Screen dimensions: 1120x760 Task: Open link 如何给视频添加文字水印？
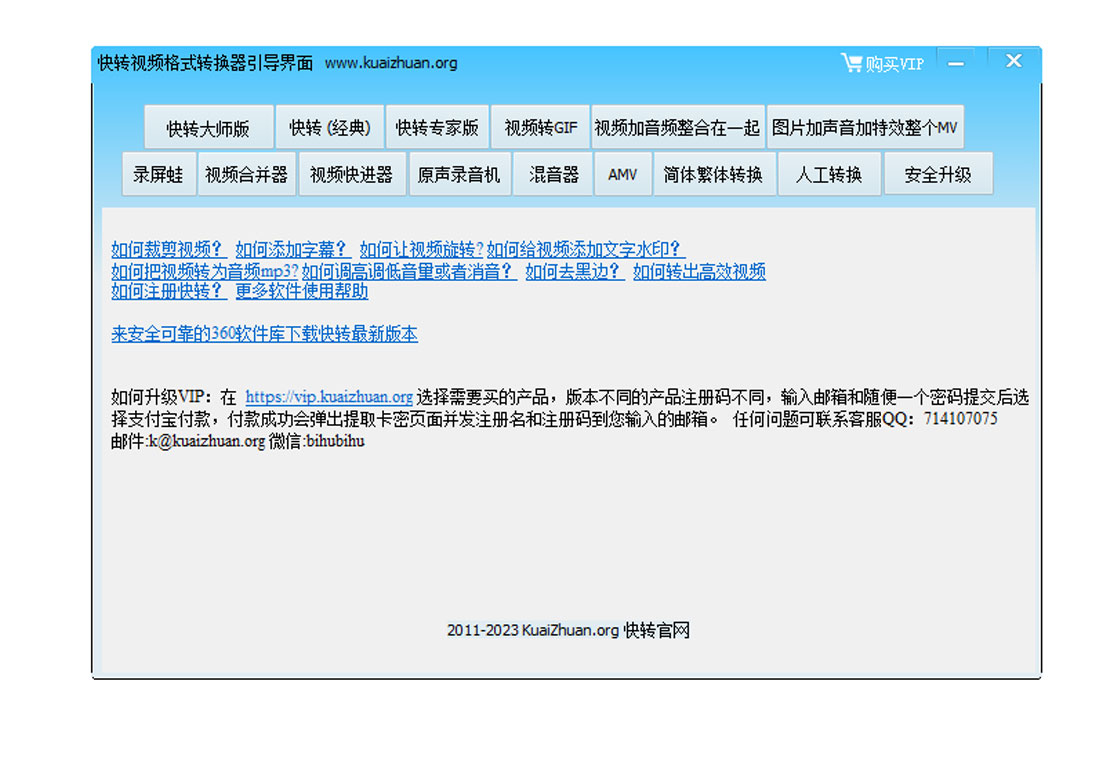point(586,249)
